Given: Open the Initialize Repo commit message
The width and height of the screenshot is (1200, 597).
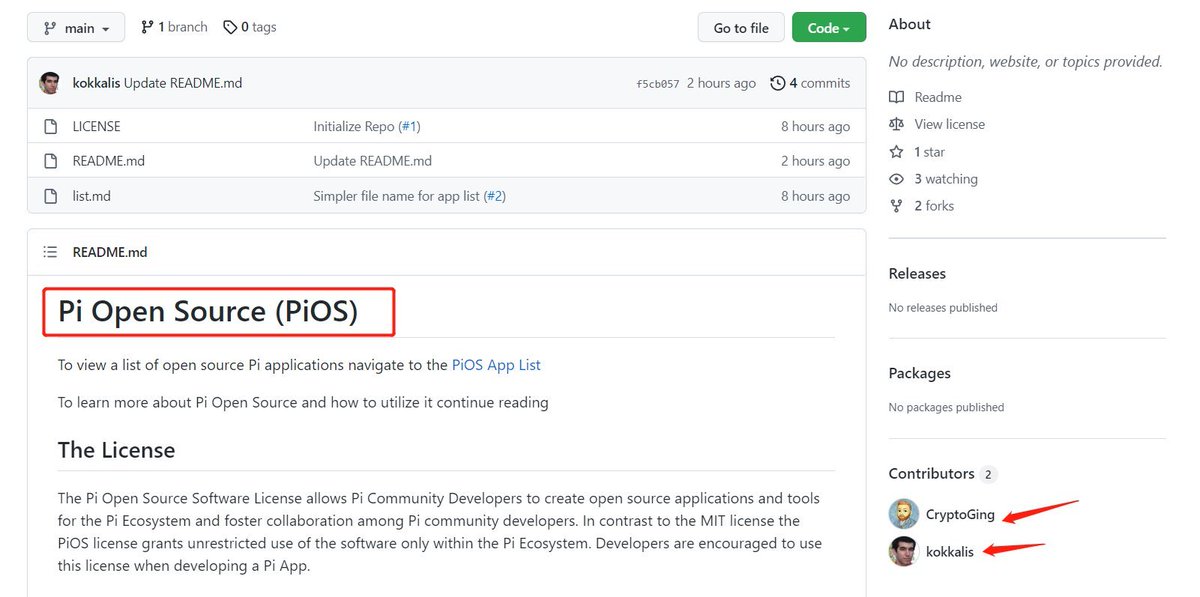Looking at the screenshot, I should [x=354, y=126].
